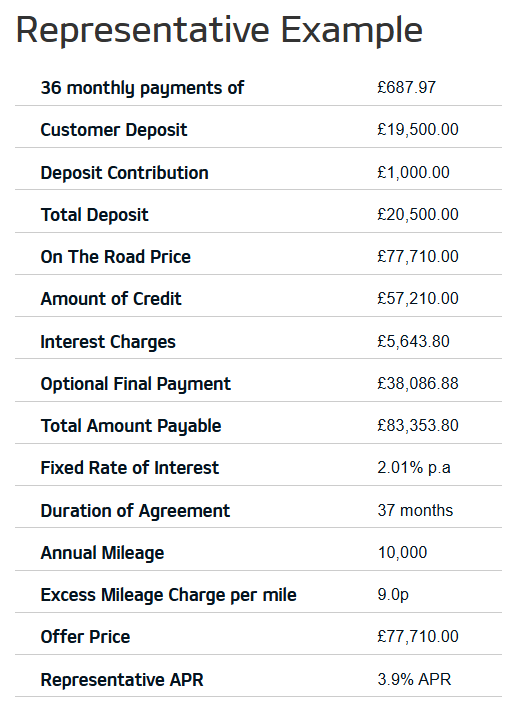Select the £57,210.00 amount of credit

point(418,298)
